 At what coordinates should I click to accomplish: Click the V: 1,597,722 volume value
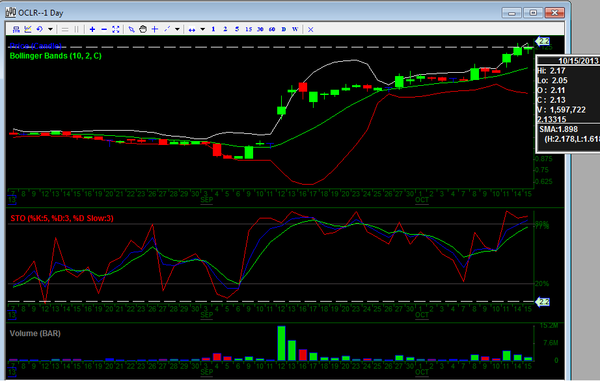(x=561, y=110)
